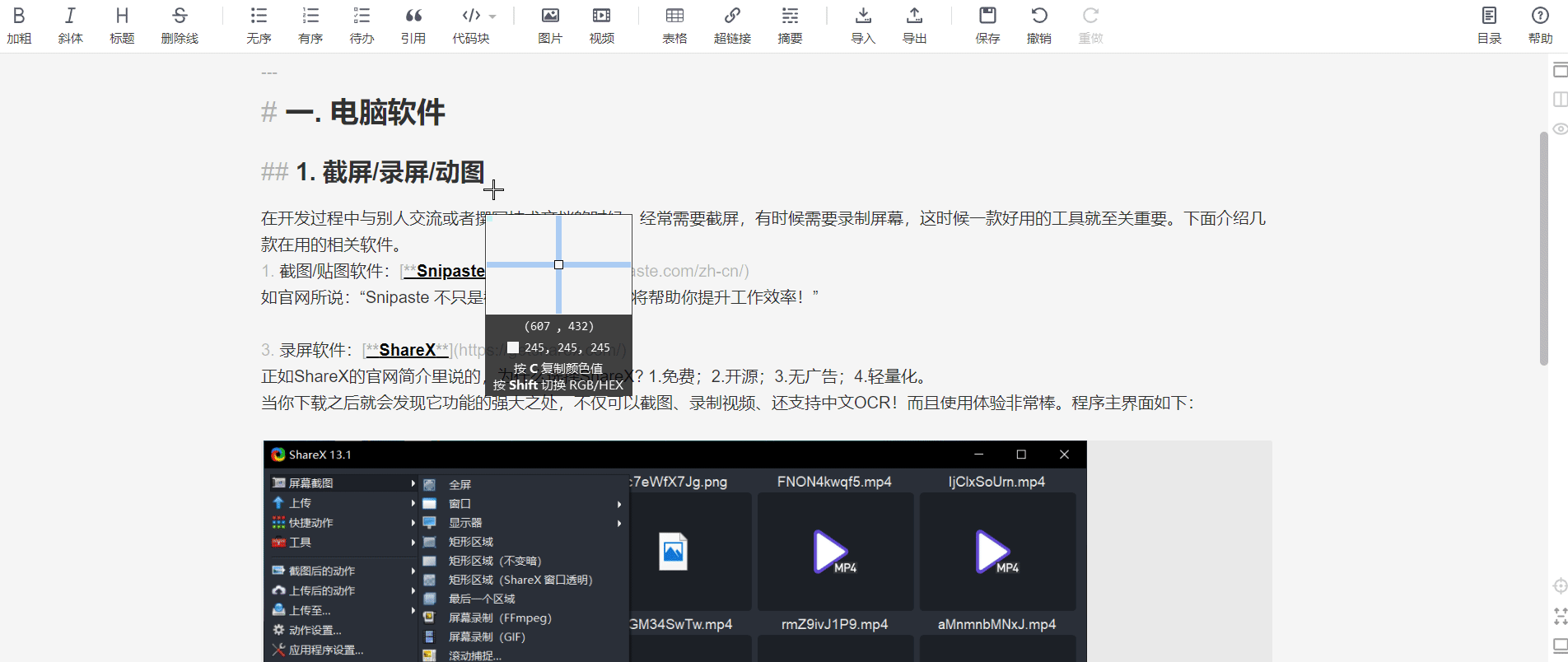Insert an image via 图片

click(550, 26)
